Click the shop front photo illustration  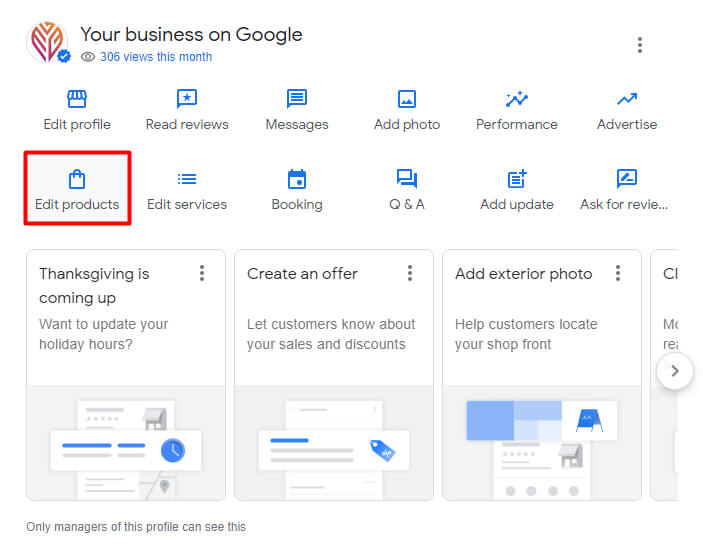pyautogui.click(x=542, y=449)
